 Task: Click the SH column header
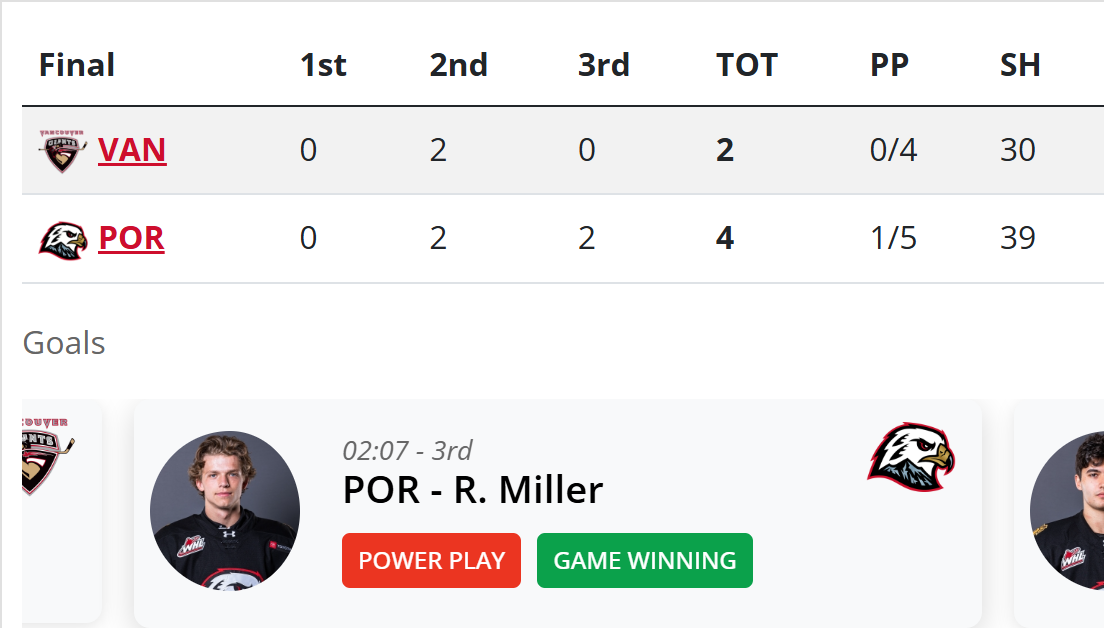(1020, 66)
